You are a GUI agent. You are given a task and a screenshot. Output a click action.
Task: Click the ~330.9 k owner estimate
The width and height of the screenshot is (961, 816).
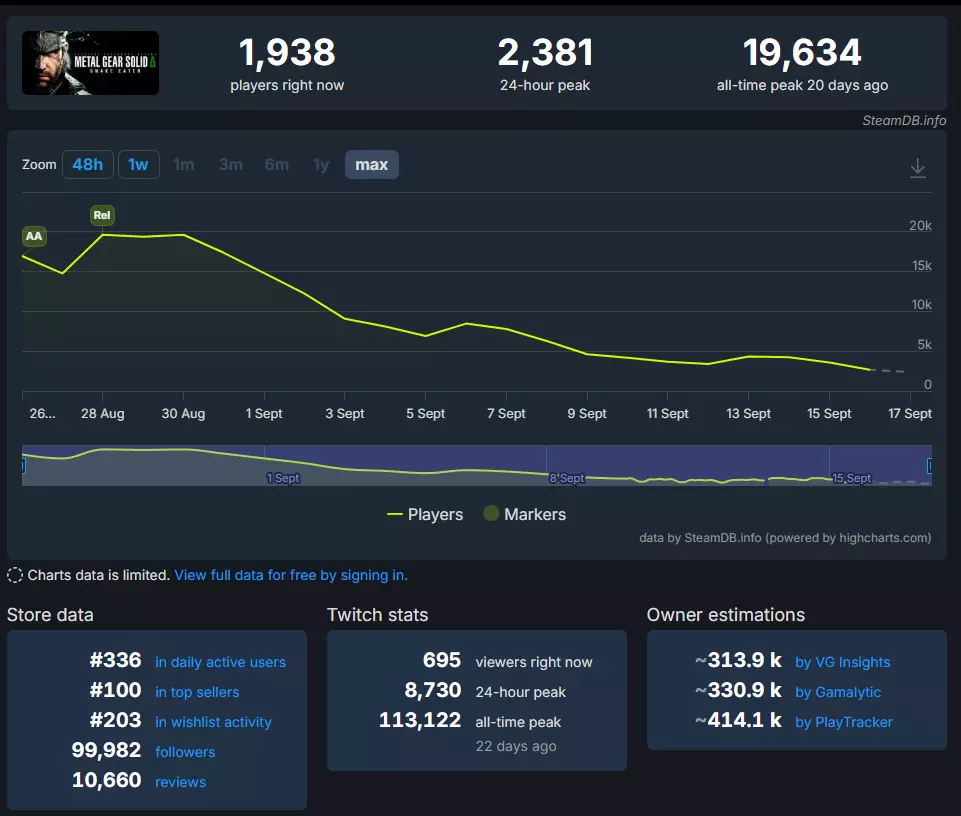click(x=739, y=690)
